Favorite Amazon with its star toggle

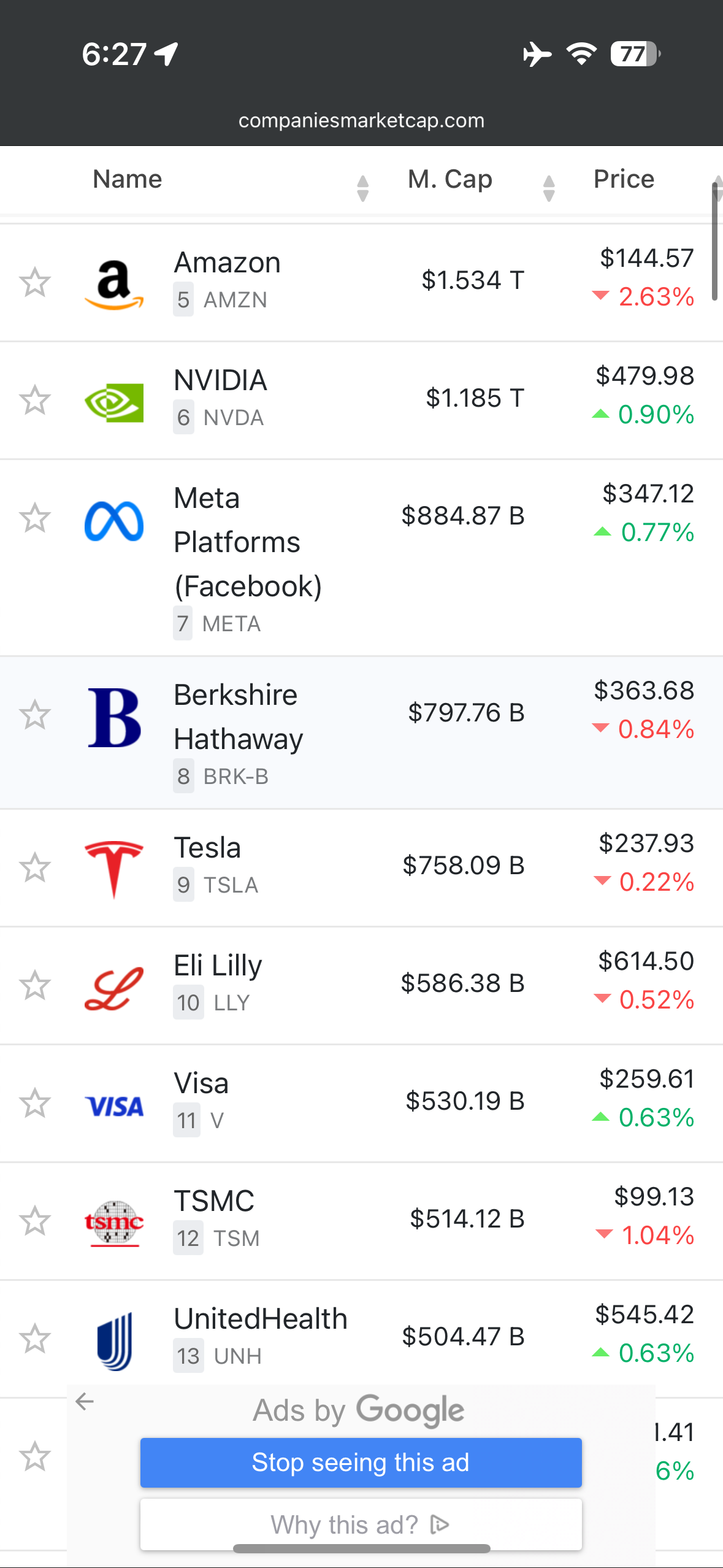point(34,283)
